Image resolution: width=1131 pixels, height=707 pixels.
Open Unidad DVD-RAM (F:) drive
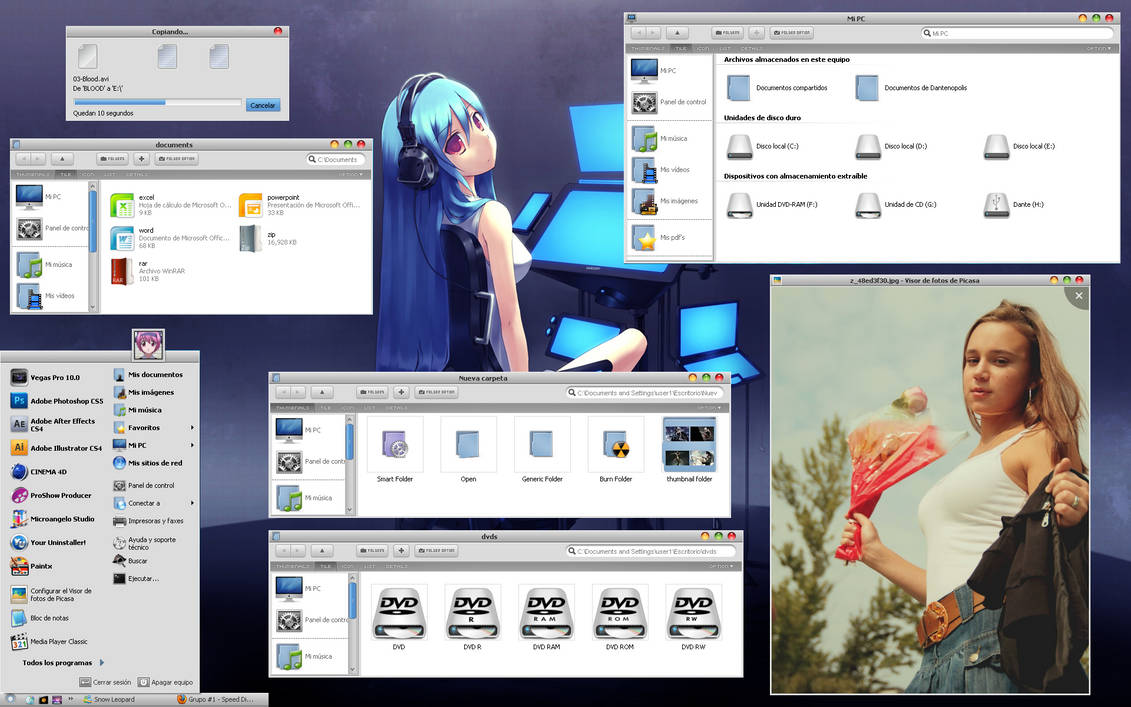point(740,204)
